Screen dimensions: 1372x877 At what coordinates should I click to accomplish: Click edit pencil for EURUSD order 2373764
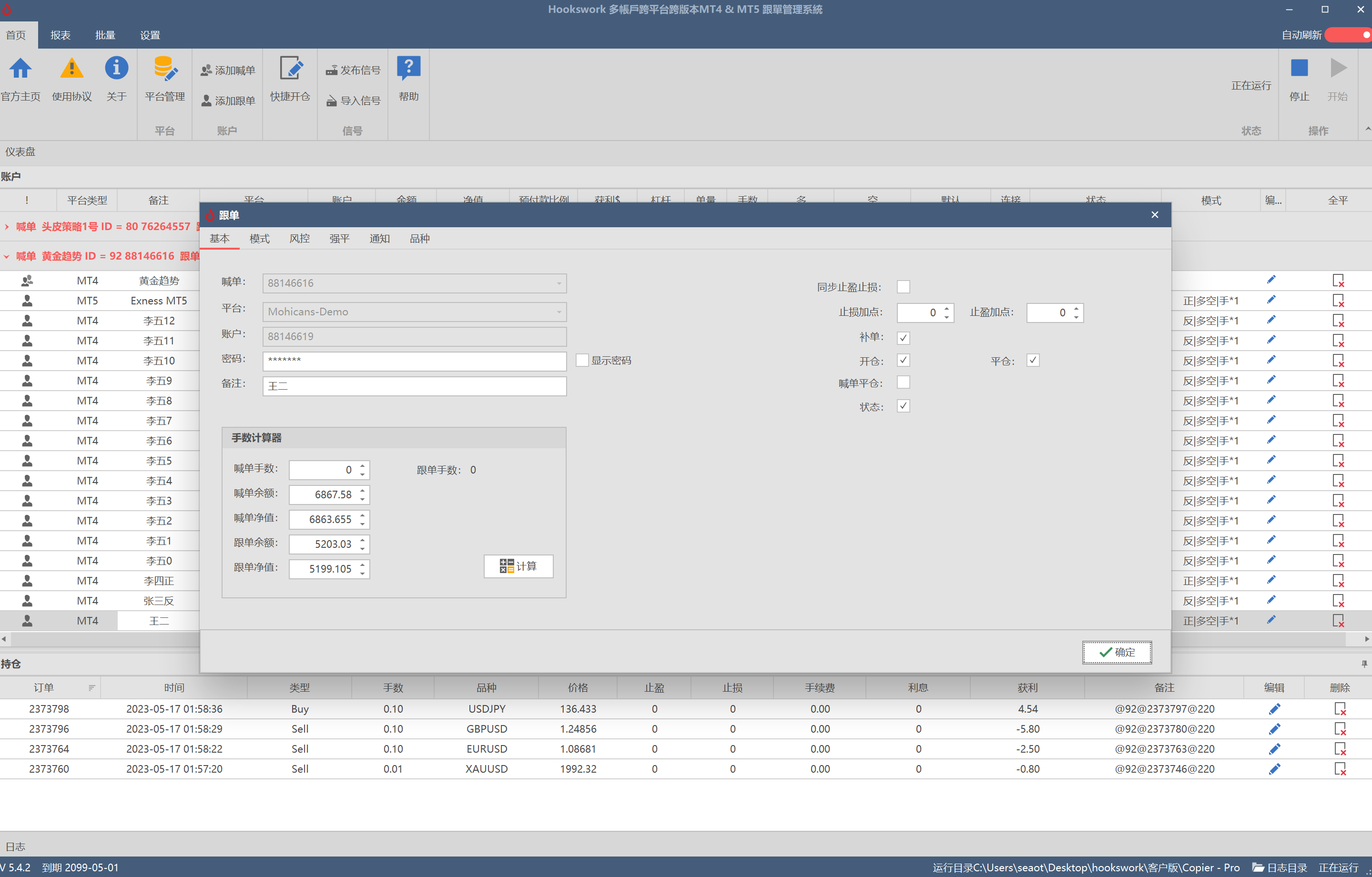click(x=1275, y=749)
